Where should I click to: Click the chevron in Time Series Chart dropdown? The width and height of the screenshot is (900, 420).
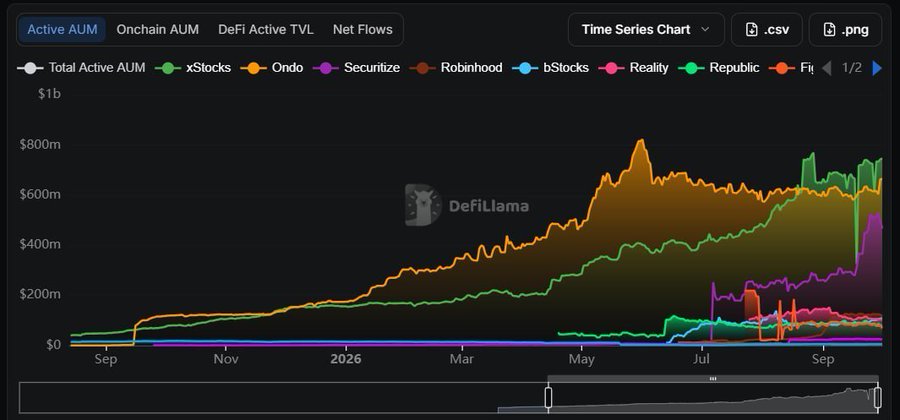point(705,29)
